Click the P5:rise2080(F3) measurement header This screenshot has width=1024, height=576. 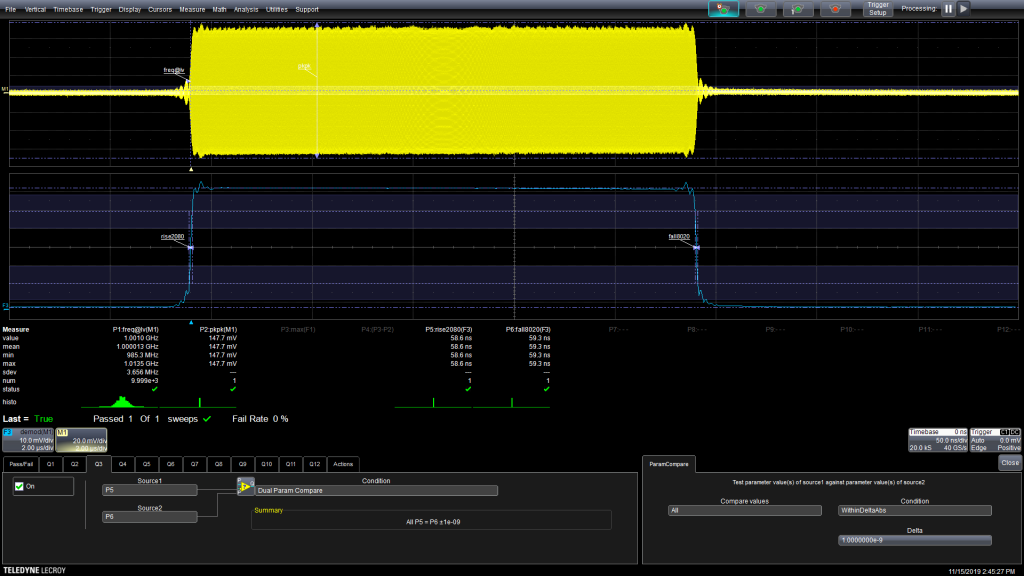pos(449,330)
